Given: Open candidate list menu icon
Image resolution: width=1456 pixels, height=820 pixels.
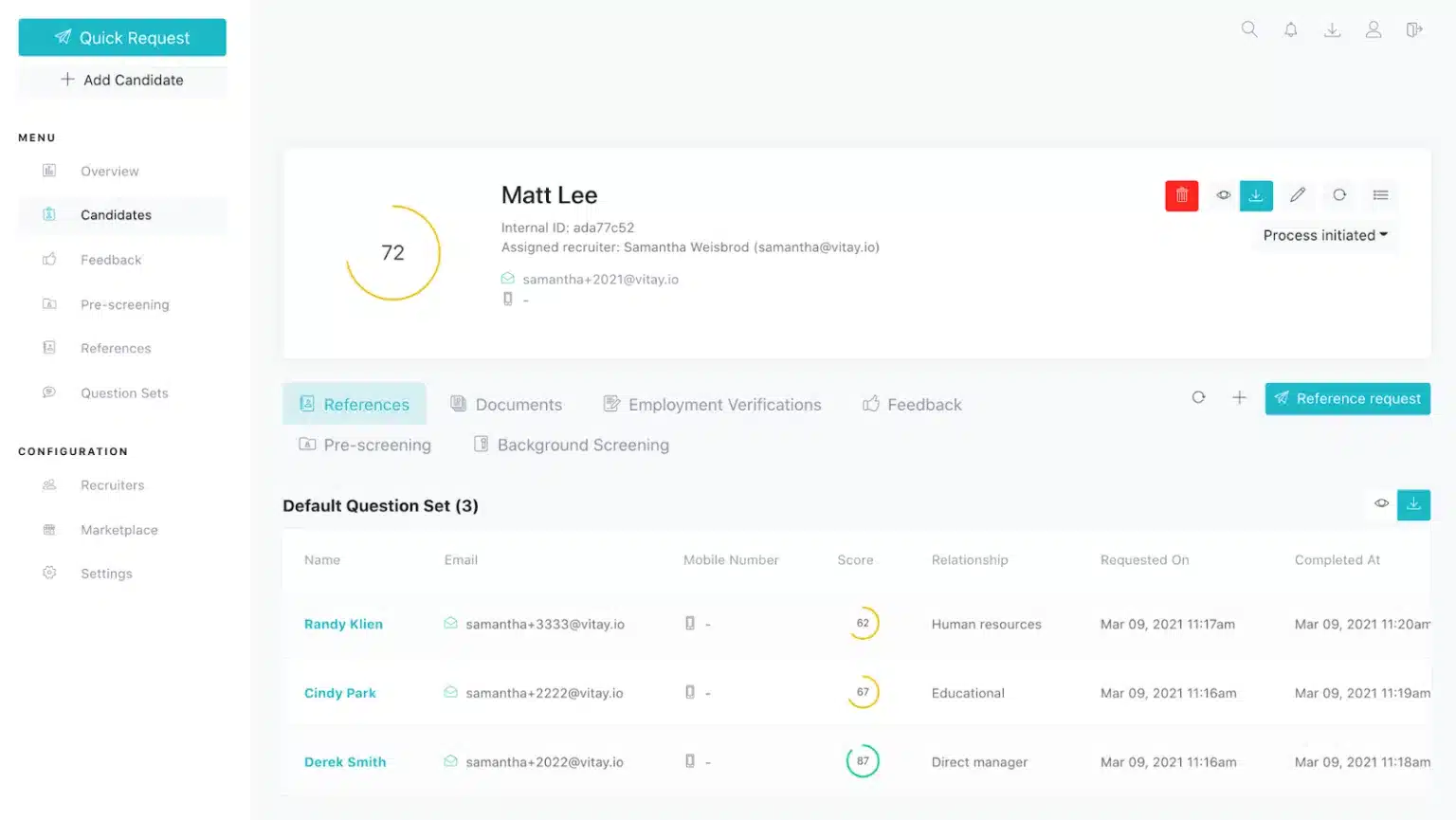Looking at the screenshot, I should point(1380,194).
